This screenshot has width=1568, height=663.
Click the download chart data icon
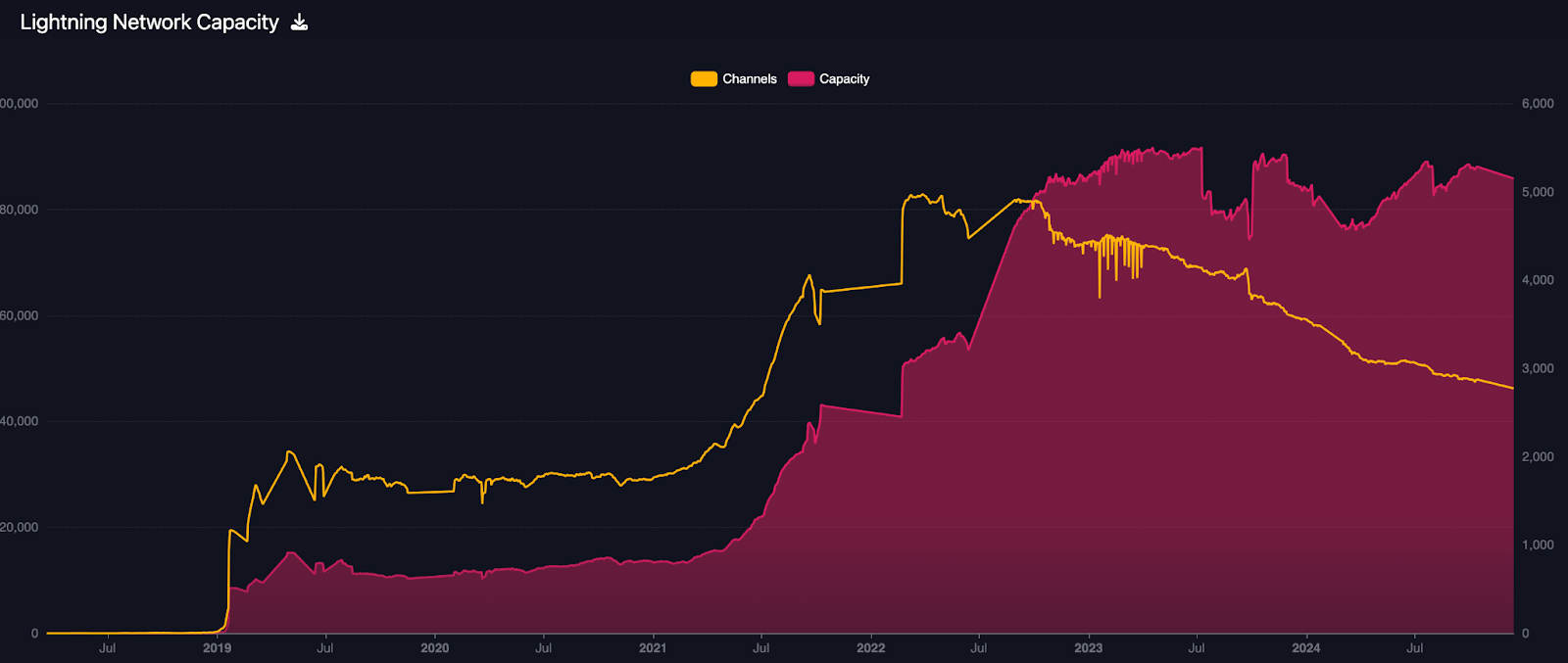[x=300, y=23]
